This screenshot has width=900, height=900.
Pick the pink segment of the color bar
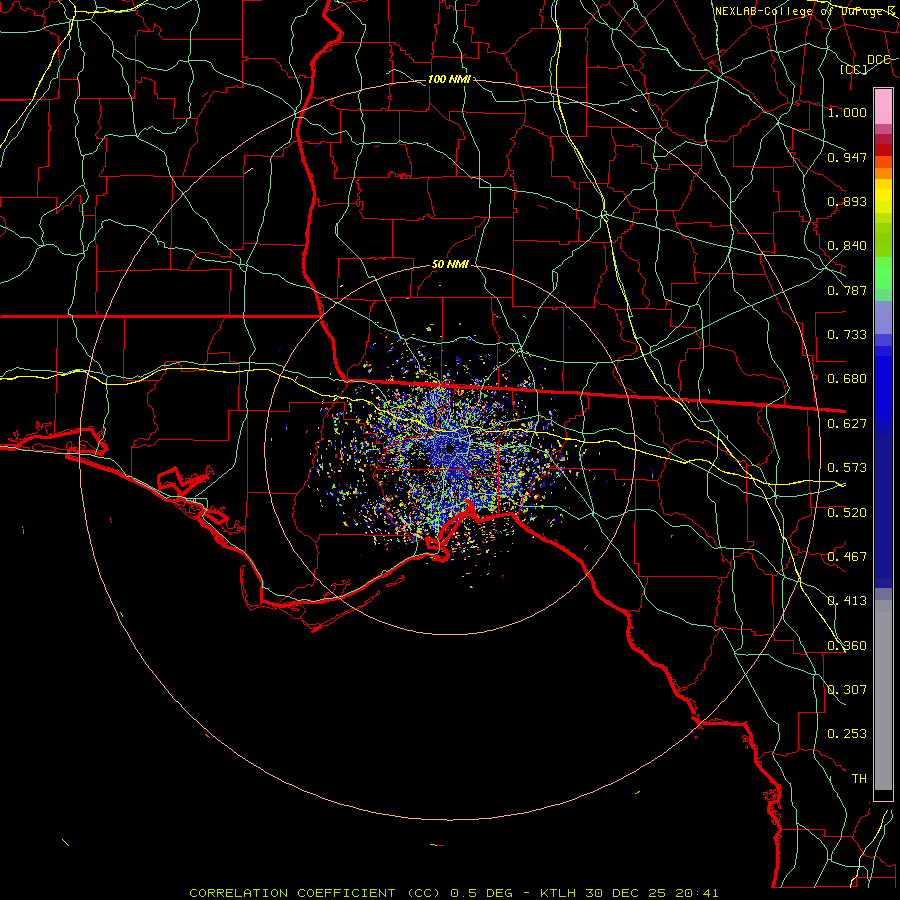click(883, 107)
